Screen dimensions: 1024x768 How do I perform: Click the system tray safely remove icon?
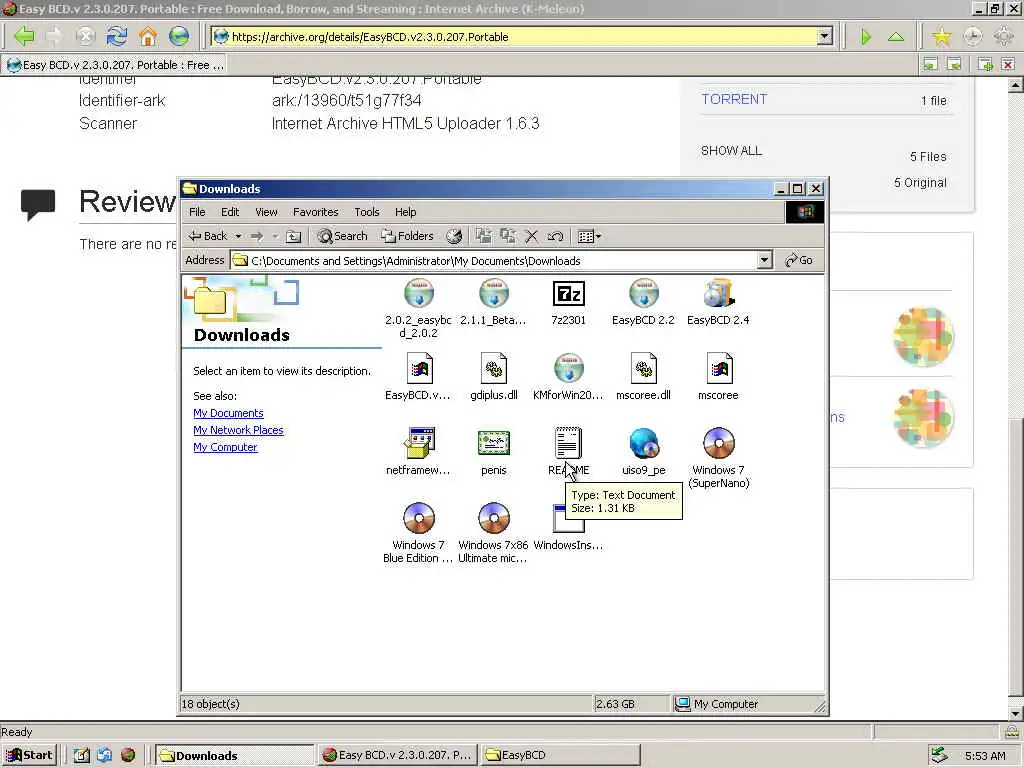(x=939, y=756)
